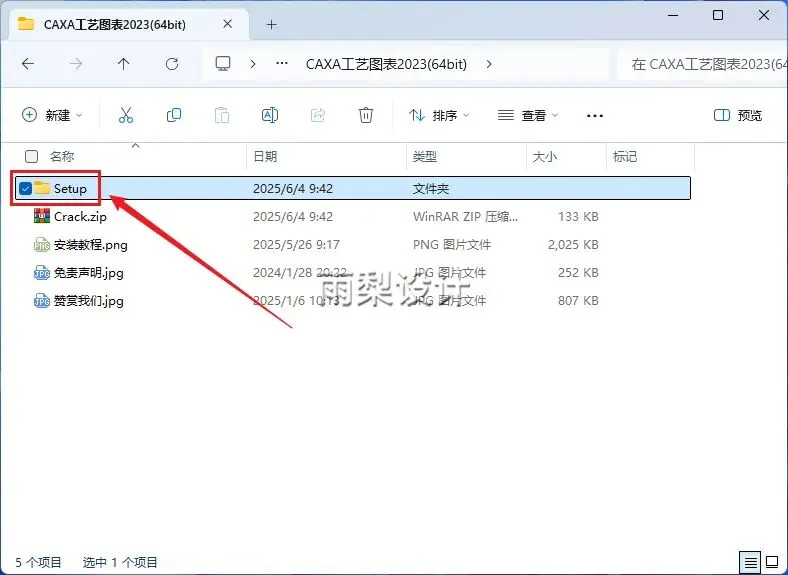Sort by the 大小 column header
The image size is (788, 575).
pos(545,156)
